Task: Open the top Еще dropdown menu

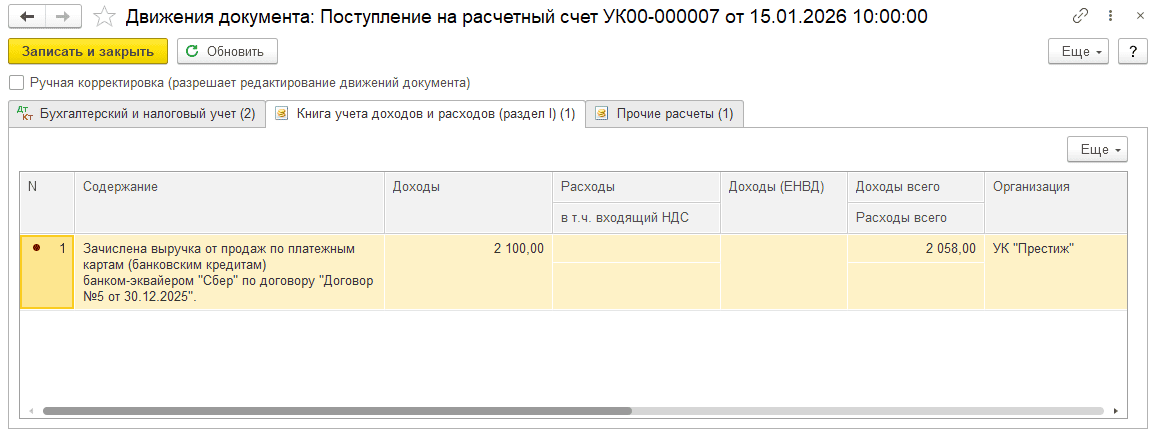Action: point(1078,52)
